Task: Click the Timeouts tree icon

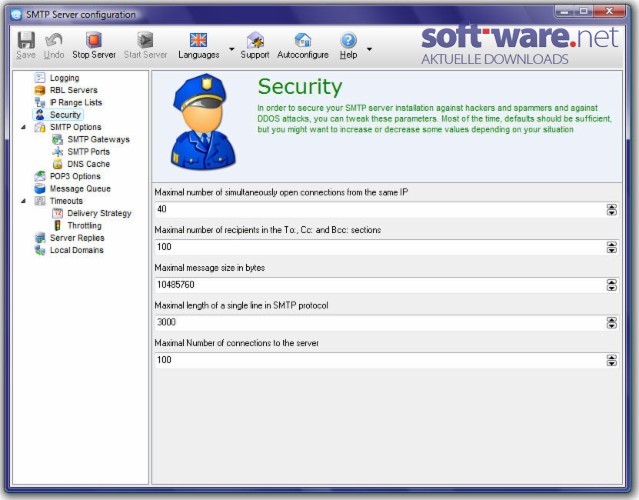Action: click(x=40, y=200)
